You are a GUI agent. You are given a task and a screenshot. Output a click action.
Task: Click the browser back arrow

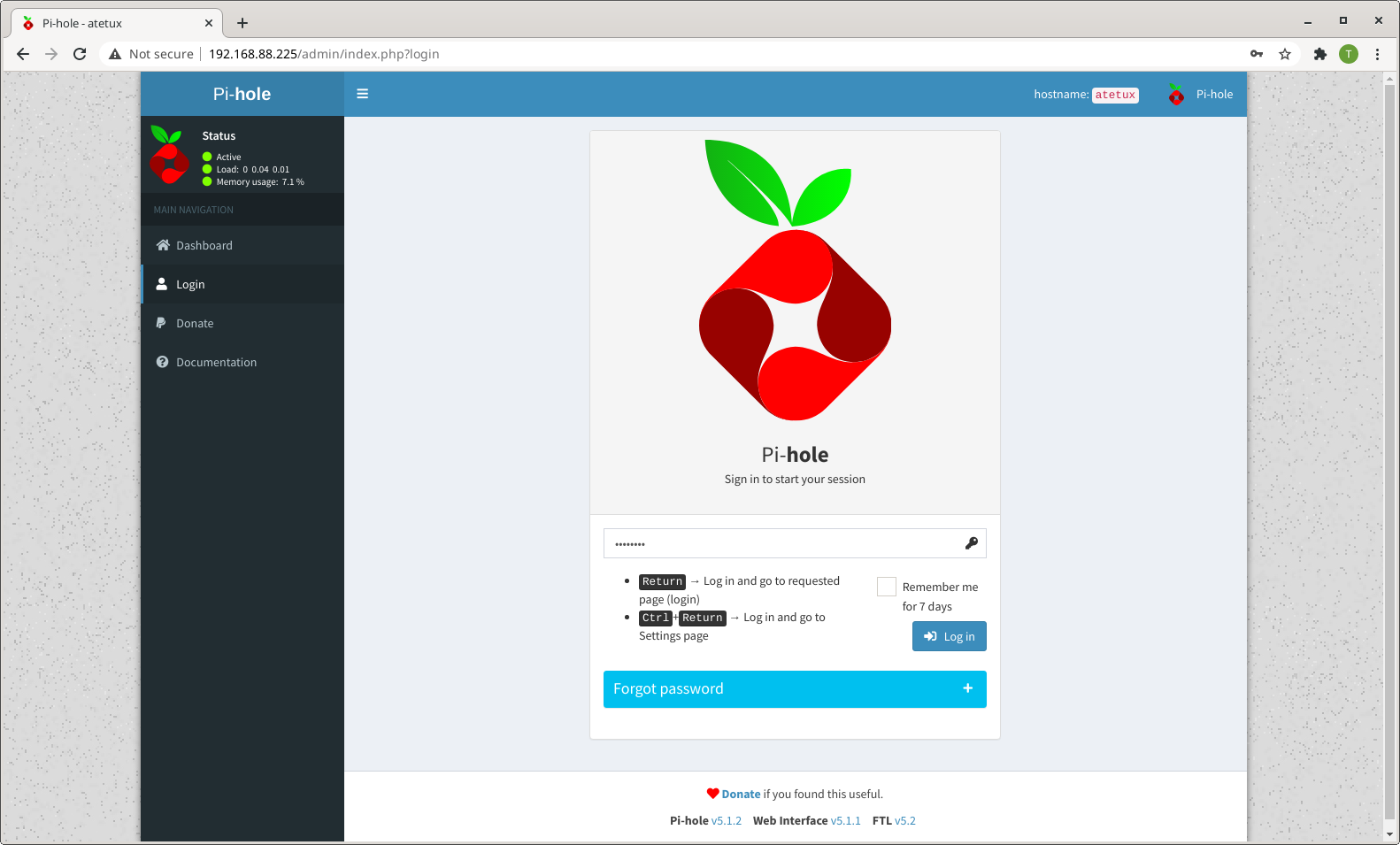pos(23,54)
